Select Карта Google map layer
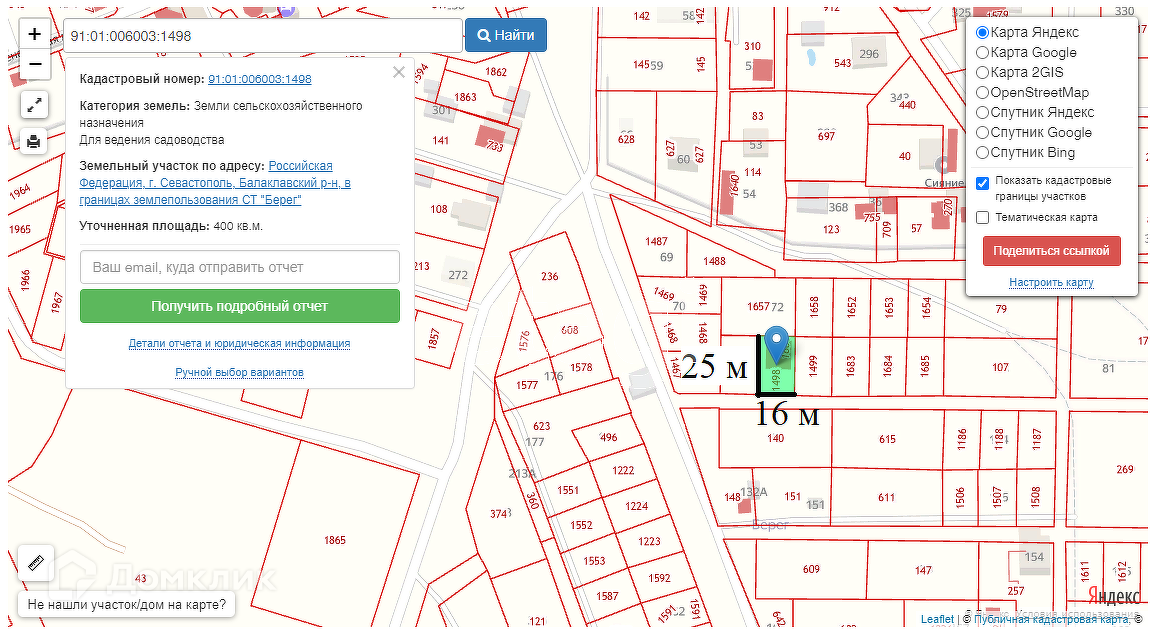The height and width of the screenshot is (635, 1152). [982, 52]
